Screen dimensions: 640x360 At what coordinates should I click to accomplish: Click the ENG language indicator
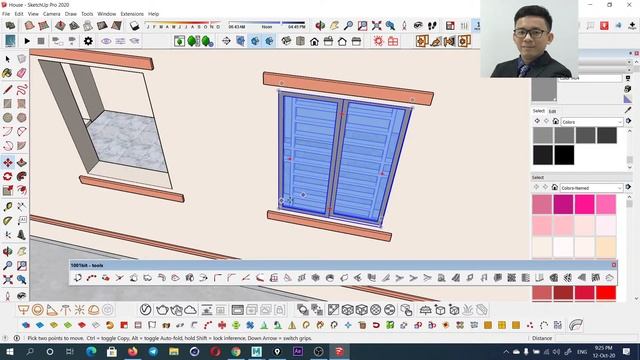click(582, 351)
